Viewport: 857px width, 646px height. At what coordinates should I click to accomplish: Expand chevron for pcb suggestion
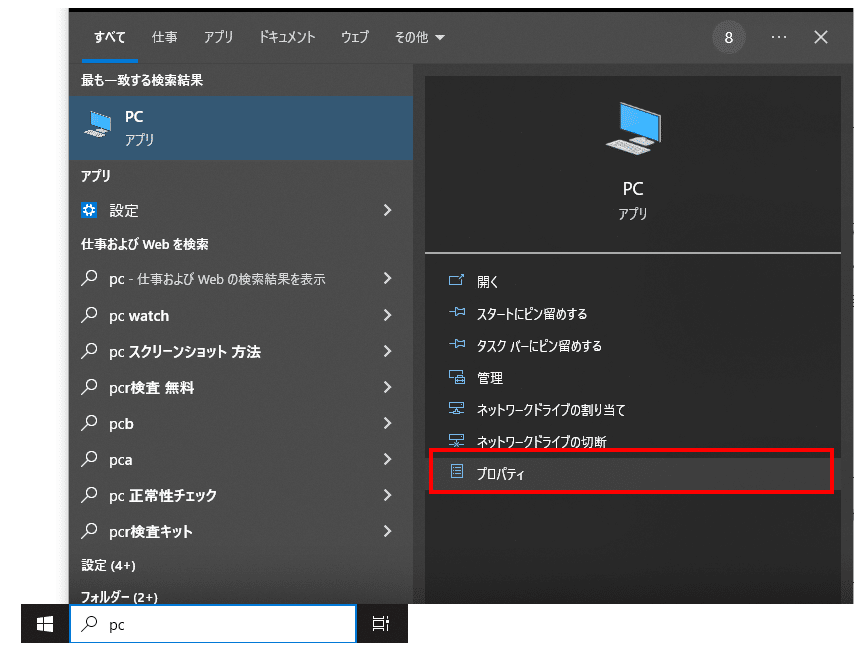point(388,423)
